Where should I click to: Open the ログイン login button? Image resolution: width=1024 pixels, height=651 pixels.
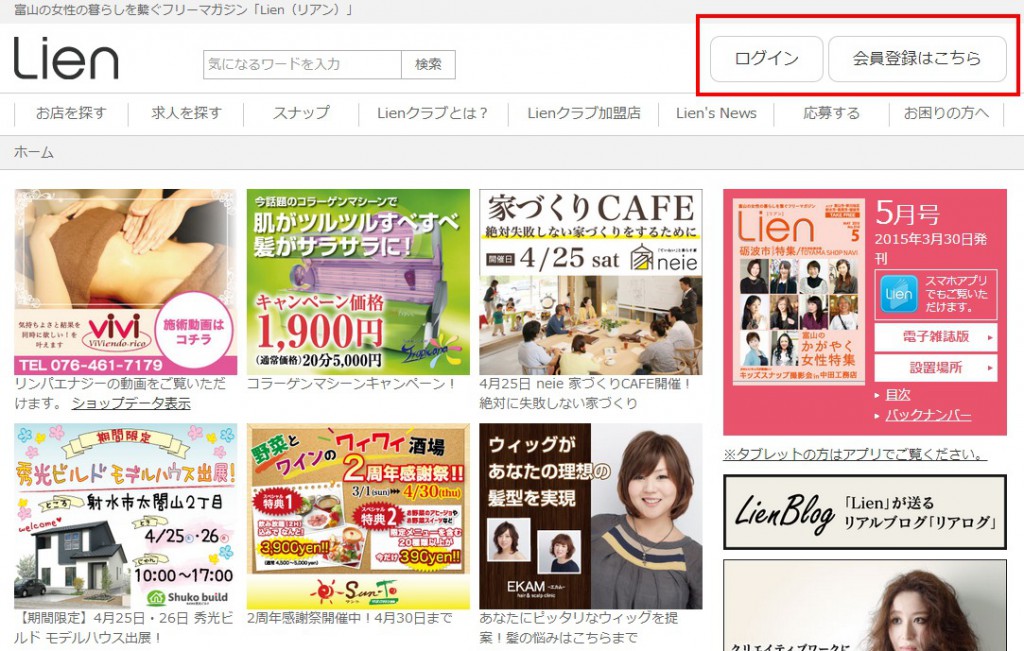click(767, 59)
